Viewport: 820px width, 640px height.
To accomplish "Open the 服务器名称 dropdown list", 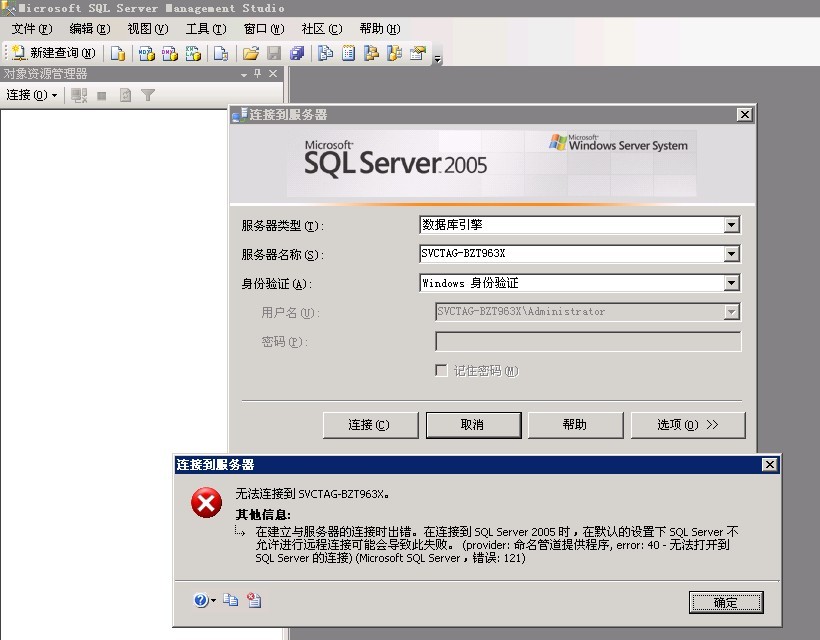I will 731,254.
